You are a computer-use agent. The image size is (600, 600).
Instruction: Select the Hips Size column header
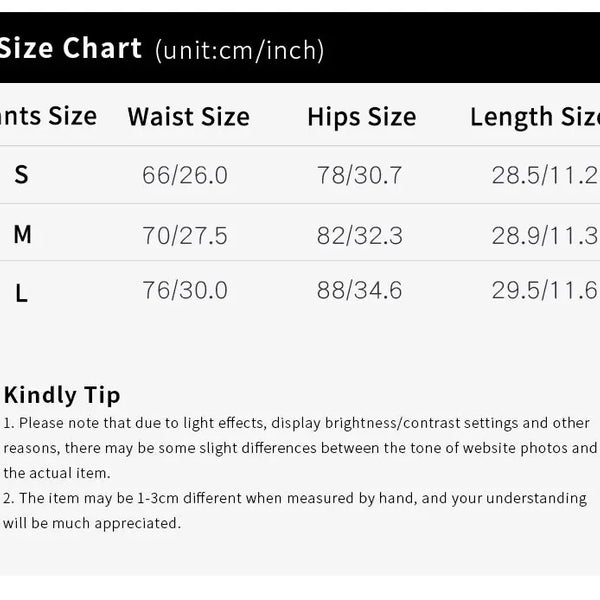coord(361,117)
